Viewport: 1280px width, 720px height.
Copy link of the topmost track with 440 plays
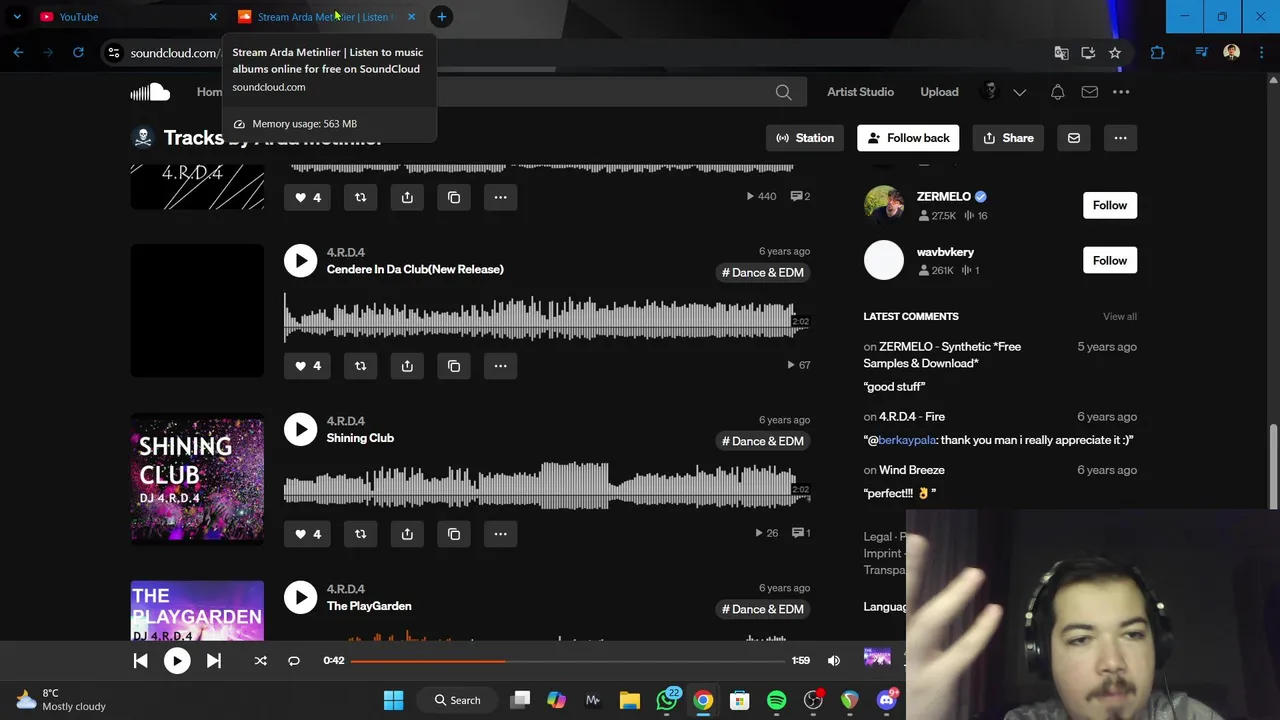pyautogui.click(x=454, y=197)
